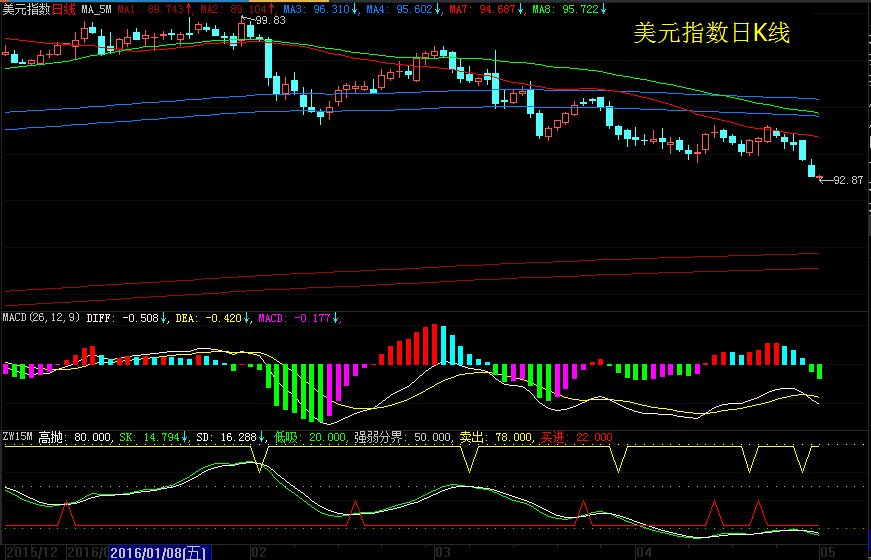The width and height of the screenshot is (871, 560).
Task: Open the MA_5M indicator label
Action: (x=96, y=8)
